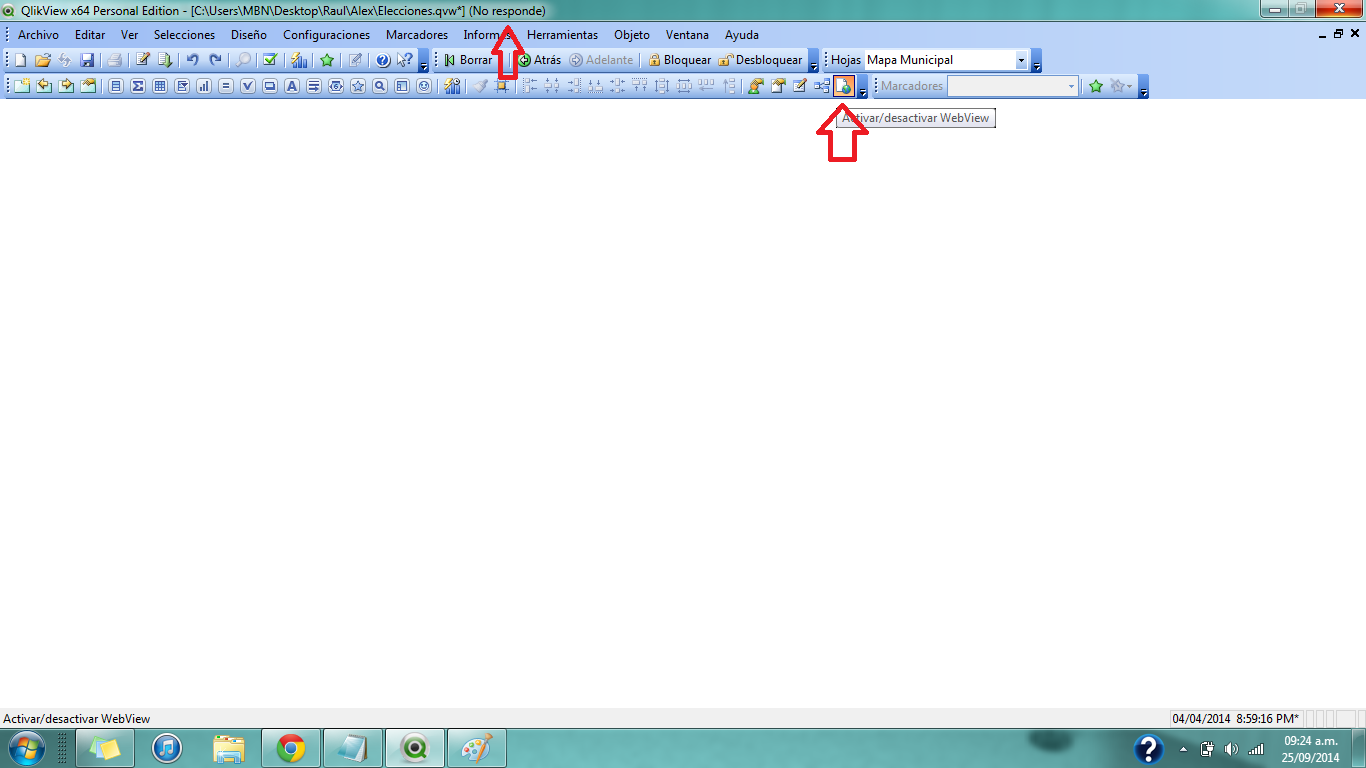Open the Herramientas menu
Image resolution: width=1366 pixels, height=768 pixels.
click(x=563, y=34)
